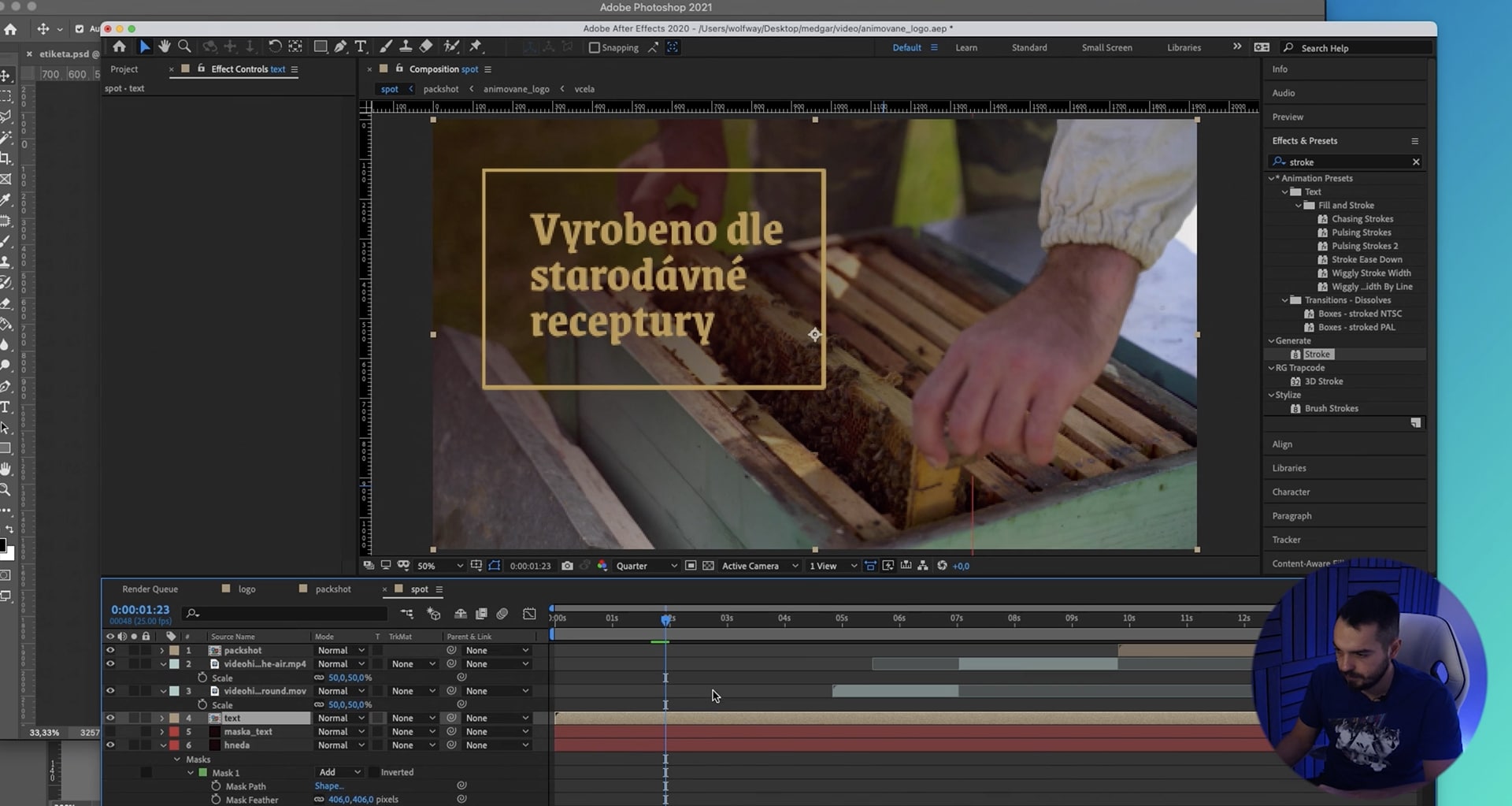The height and width of the screenshot is (806, 1512).
Task: Select the Selection arrow tool
Action: pyautogui.click(x=144, y=46)
